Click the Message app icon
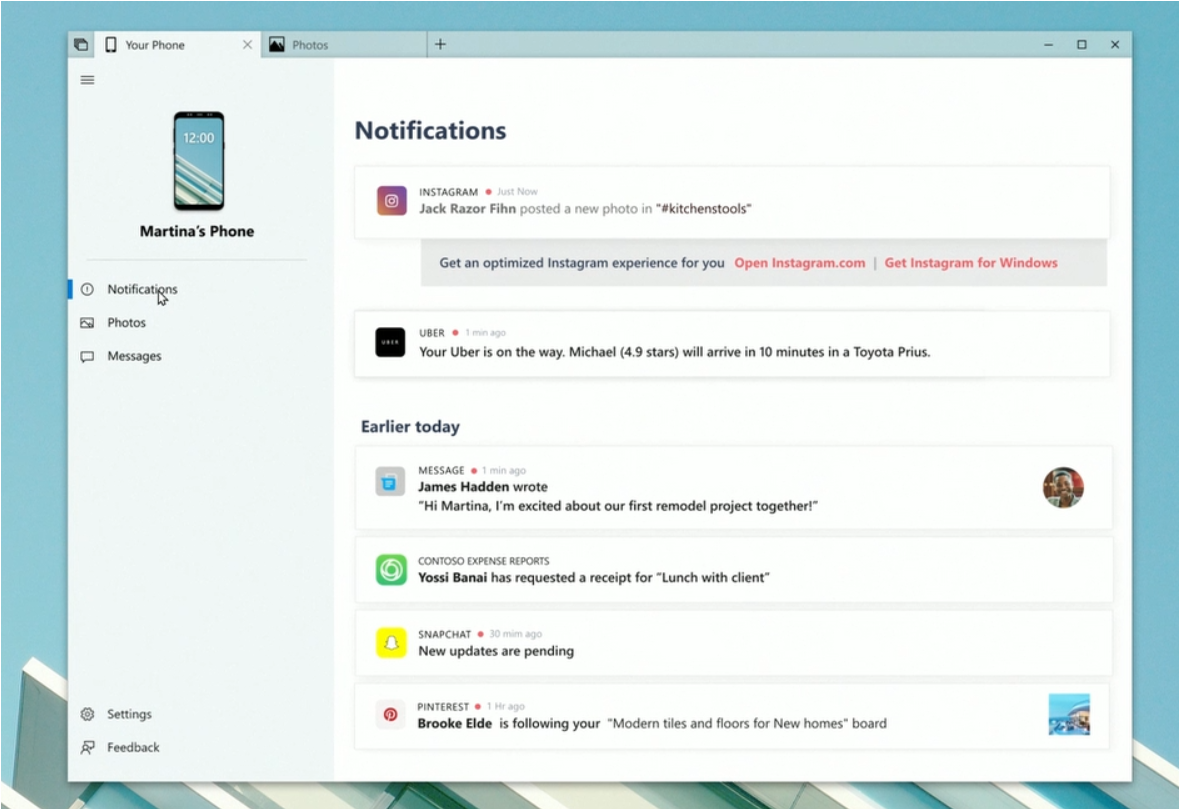Viewport: 1180px width, 810px height. (390, 482)
